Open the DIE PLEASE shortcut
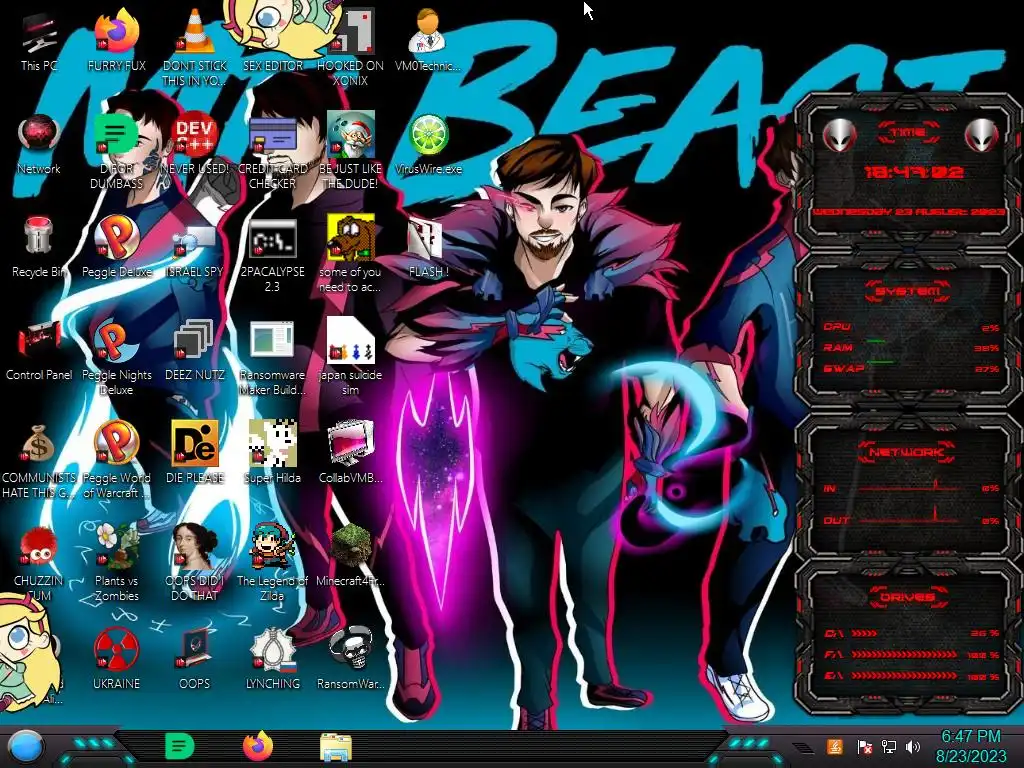The width and height of the screenshot is (1024, 768). pyautogui.click(x=195, y=453)
